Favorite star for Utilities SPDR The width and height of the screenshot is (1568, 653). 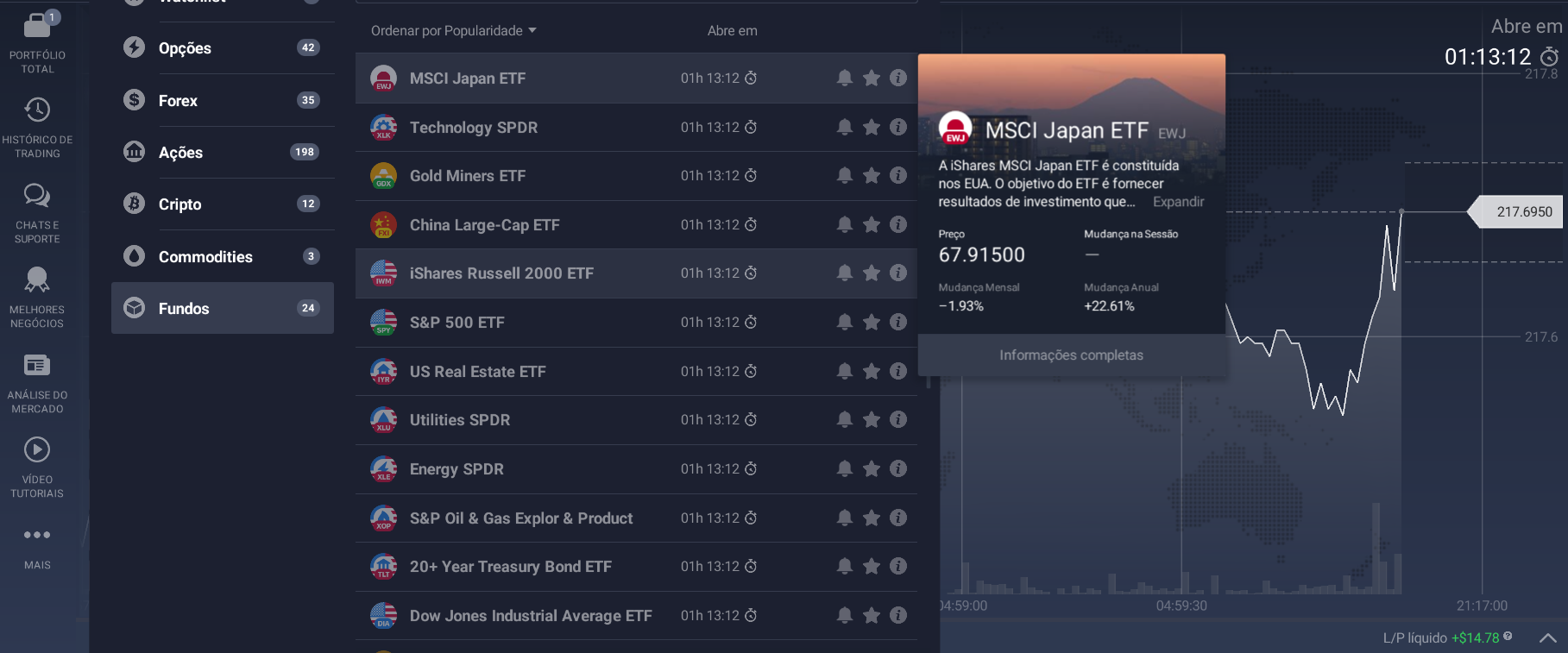[872, 419]
